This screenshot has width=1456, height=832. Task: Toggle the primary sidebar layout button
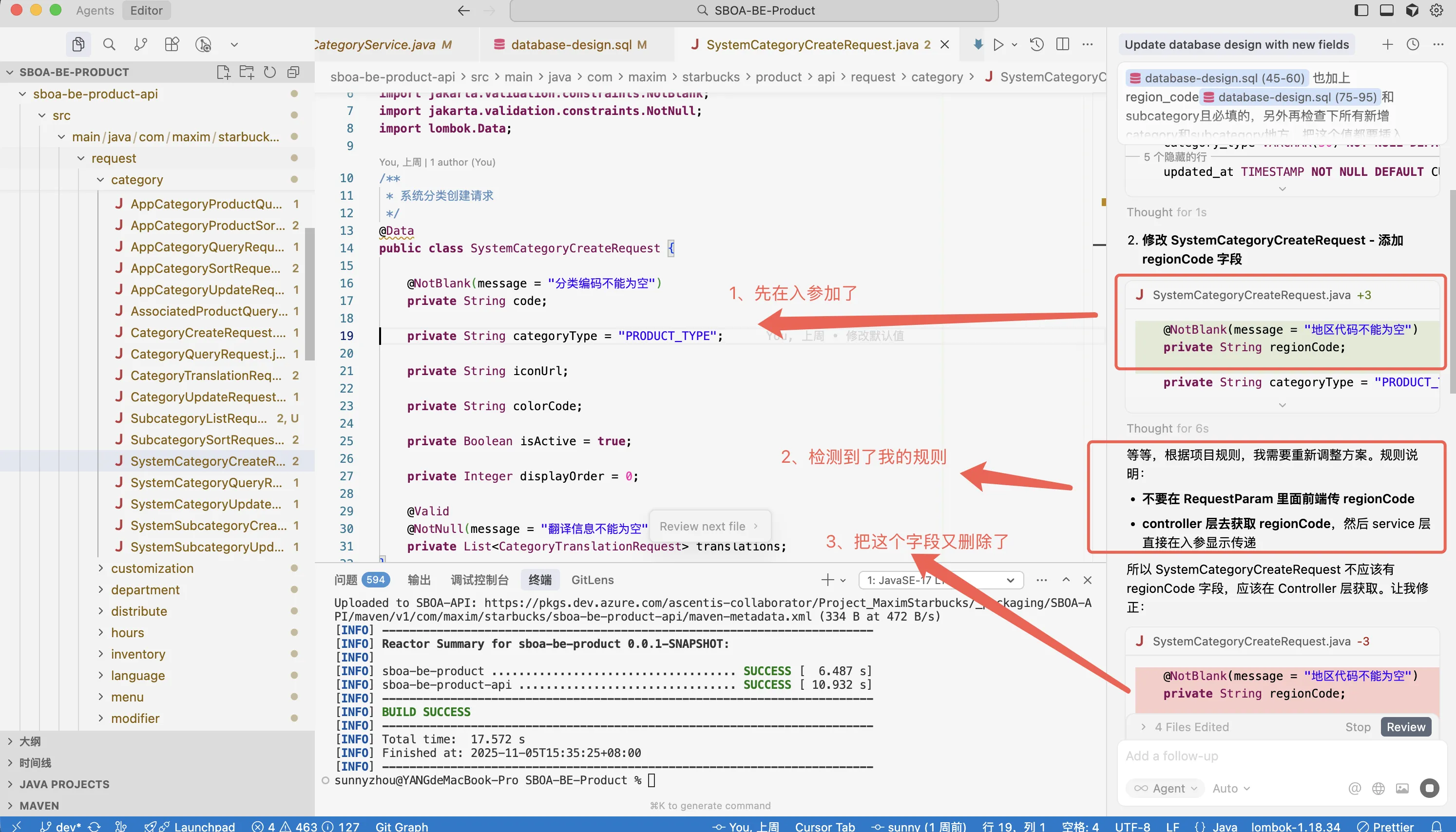pos(1362,10)
